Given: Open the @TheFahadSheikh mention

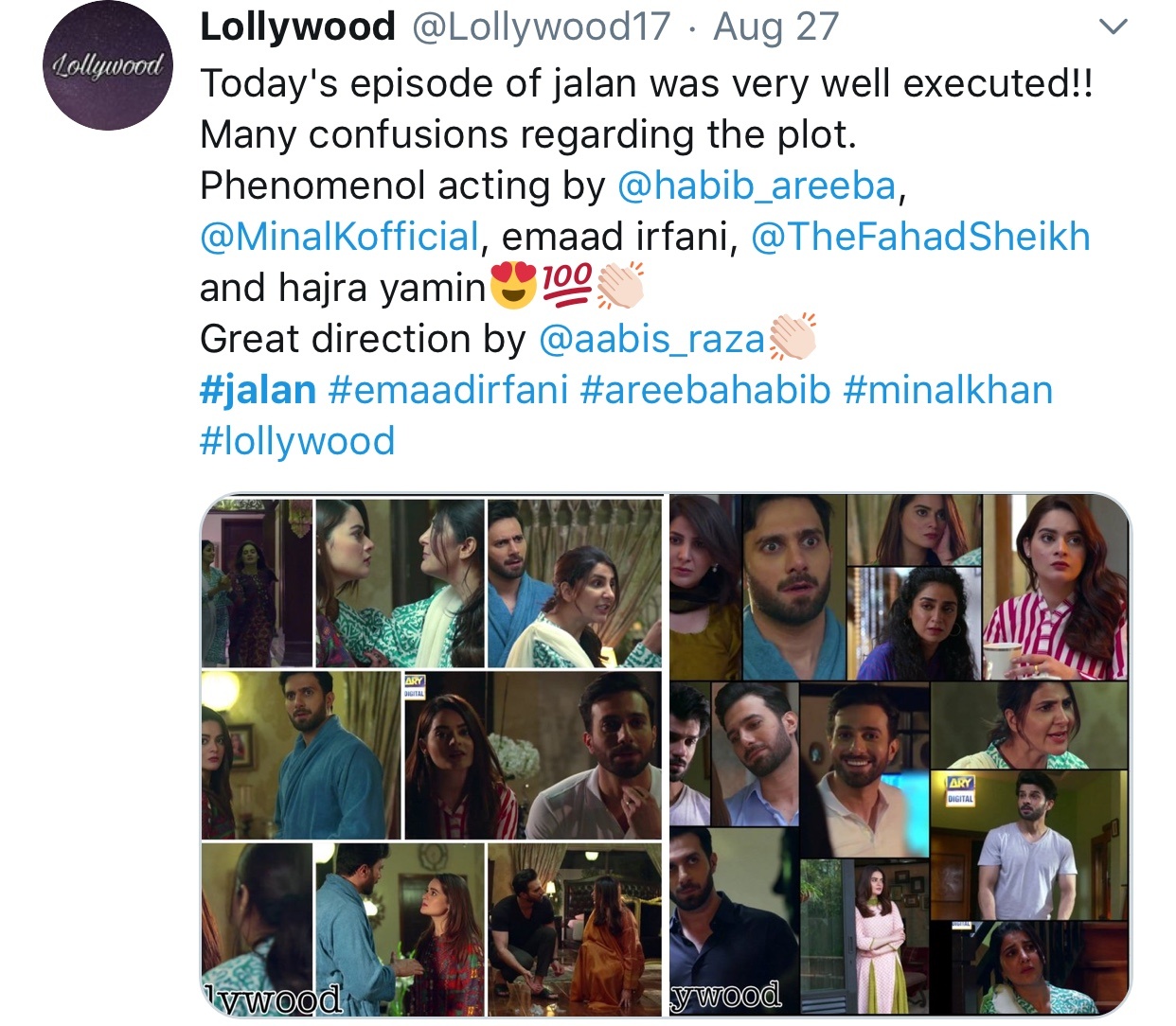Looking at the screenshot, I should pyautogui.click(x=920, y=237).
